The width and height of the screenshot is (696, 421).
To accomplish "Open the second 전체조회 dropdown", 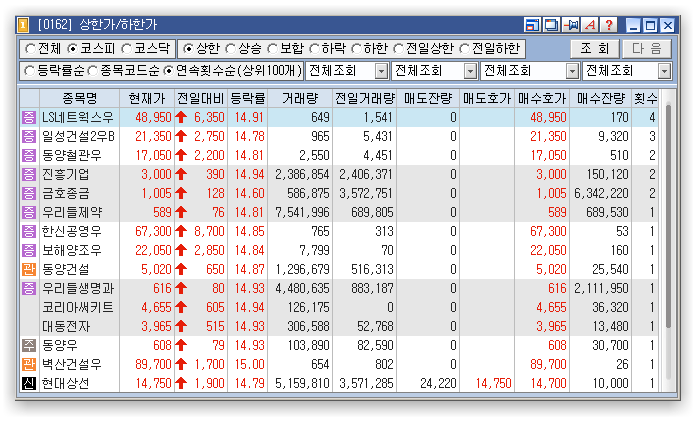I will coord(470,71).
